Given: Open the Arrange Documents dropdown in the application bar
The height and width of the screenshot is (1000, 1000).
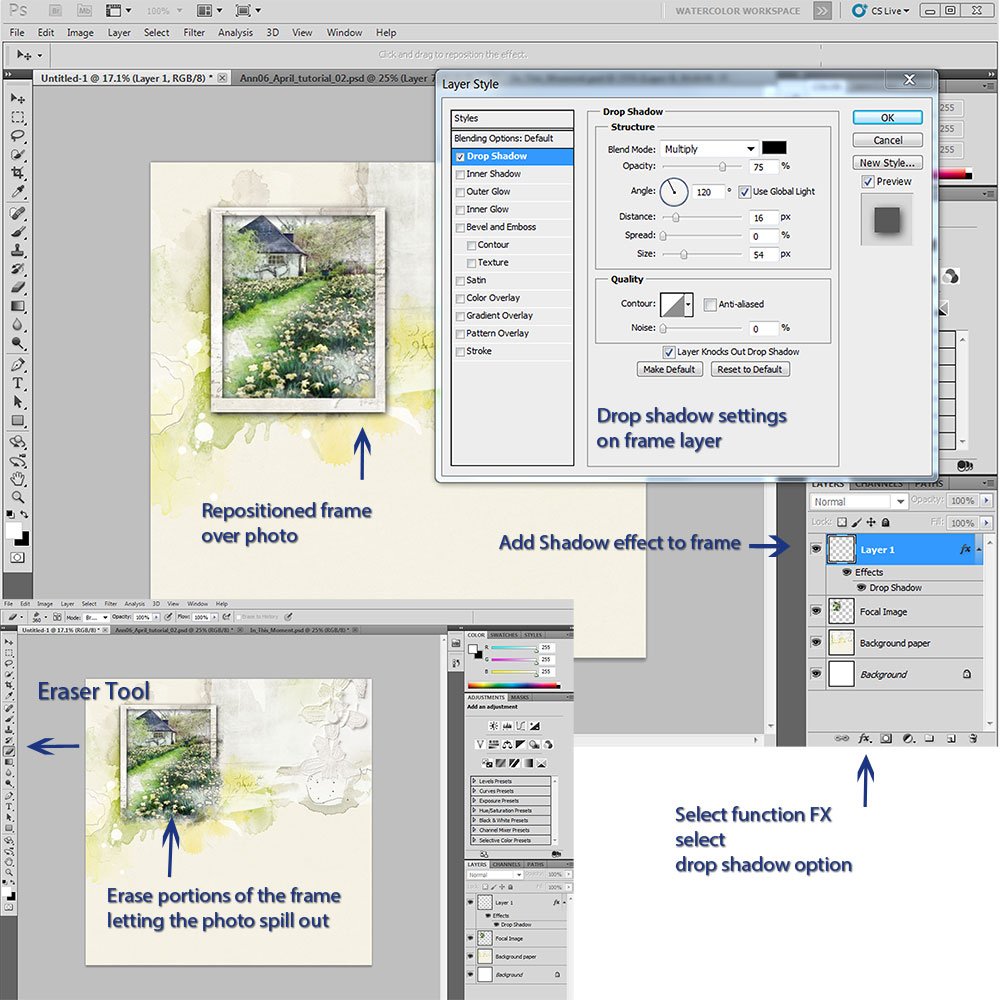Looking at the screenshot, I should (210, 10).
